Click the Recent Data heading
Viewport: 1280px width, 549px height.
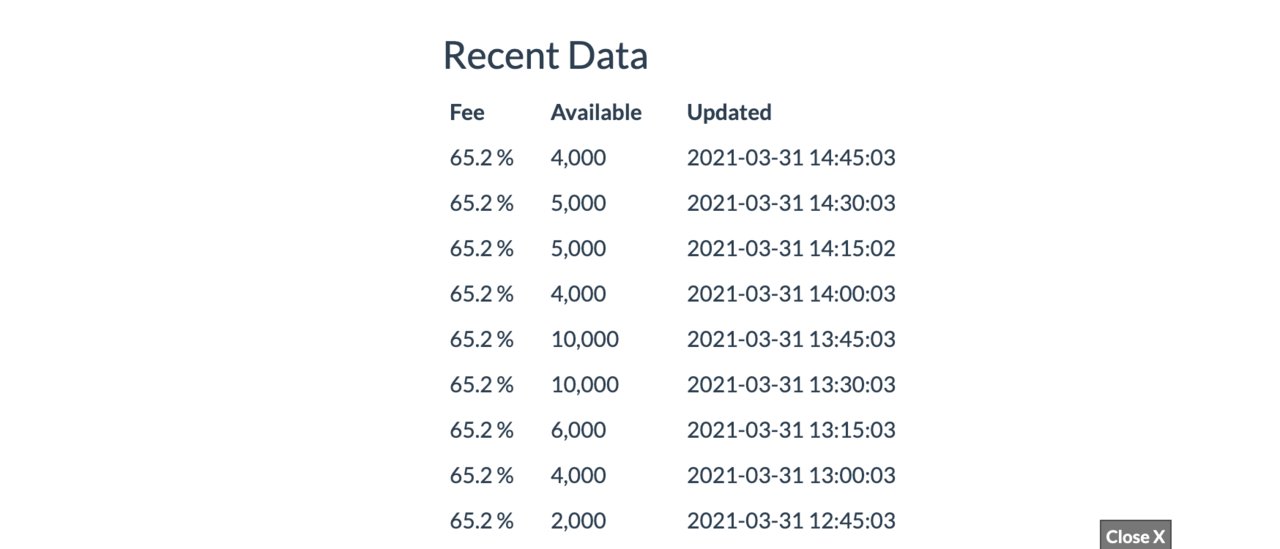click(x=545, y=55)
